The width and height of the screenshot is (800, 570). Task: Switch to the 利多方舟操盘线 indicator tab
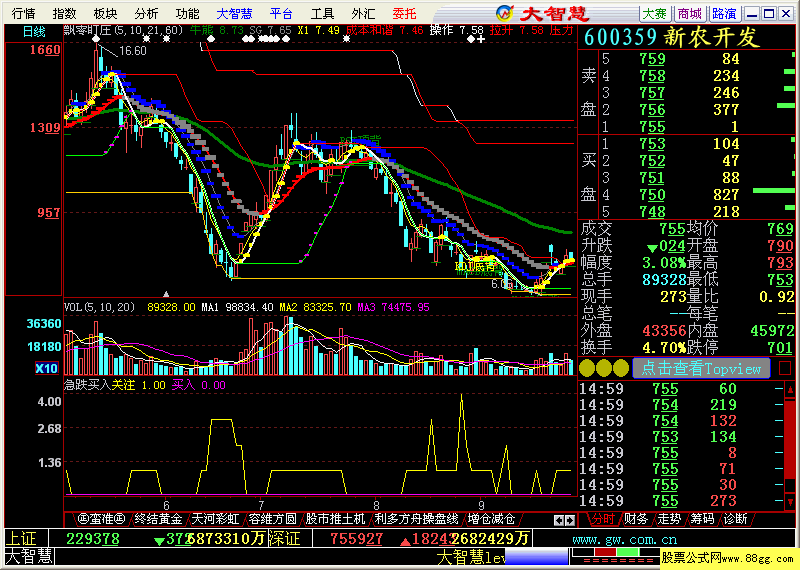(416, 519)
